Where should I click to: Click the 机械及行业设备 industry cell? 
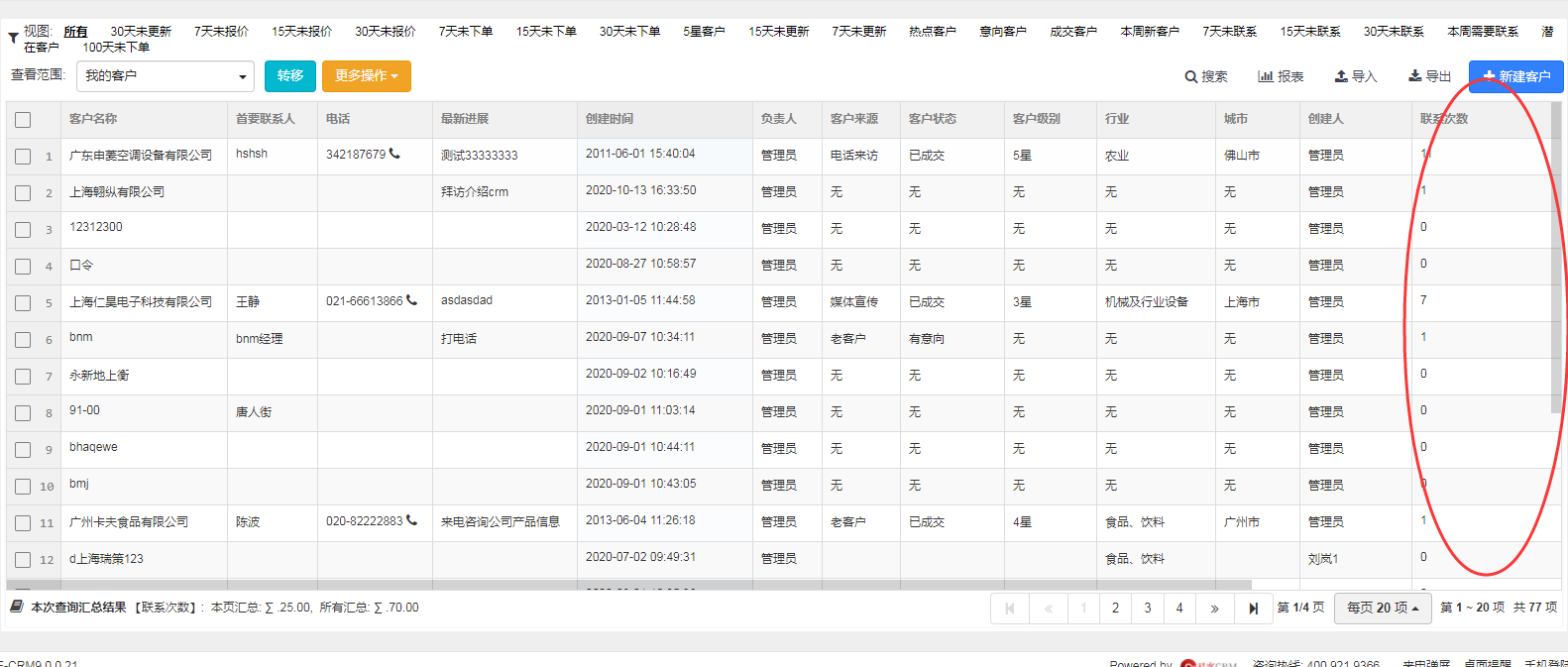tap(1147, 302)
